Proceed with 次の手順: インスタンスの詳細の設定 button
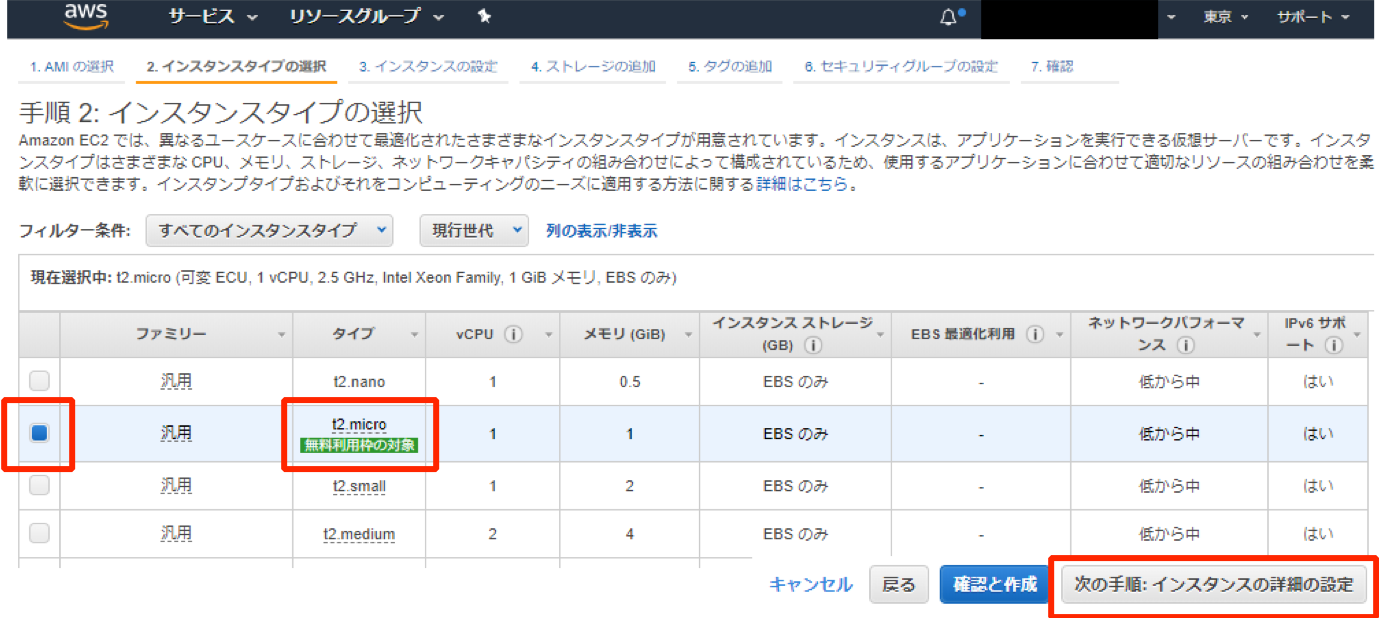Viewport: 1379px width, 618px height. point(1213,585)
